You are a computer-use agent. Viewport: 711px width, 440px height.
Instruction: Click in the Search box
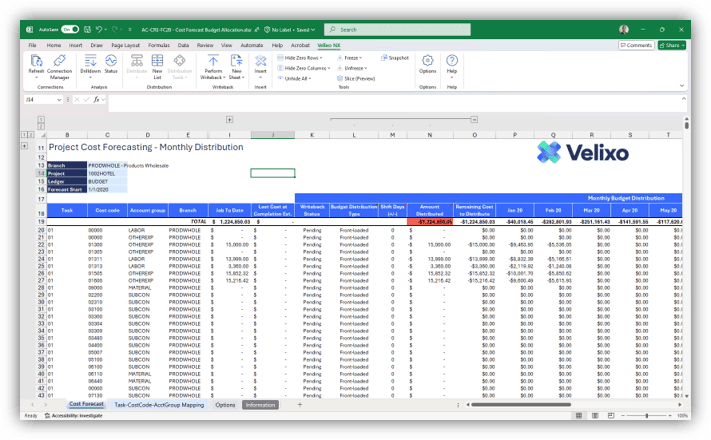pyautogui.click(x=397, y=29)
